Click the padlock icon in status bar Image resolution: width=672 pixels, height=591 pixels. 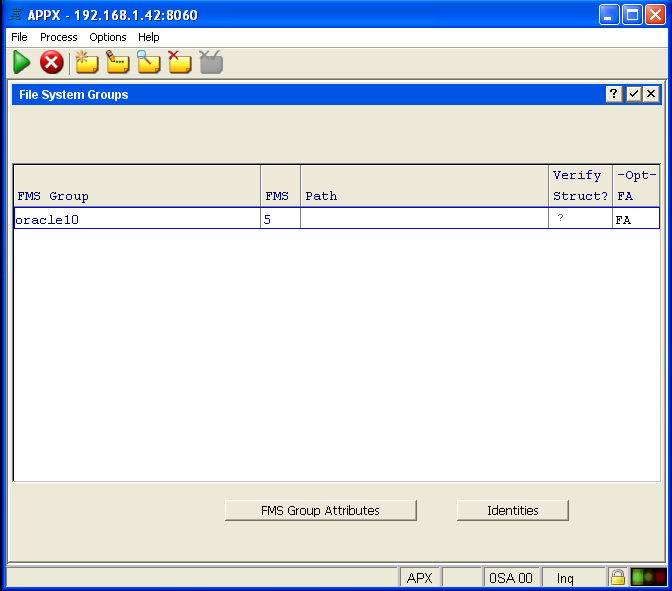tap(618, 578)
